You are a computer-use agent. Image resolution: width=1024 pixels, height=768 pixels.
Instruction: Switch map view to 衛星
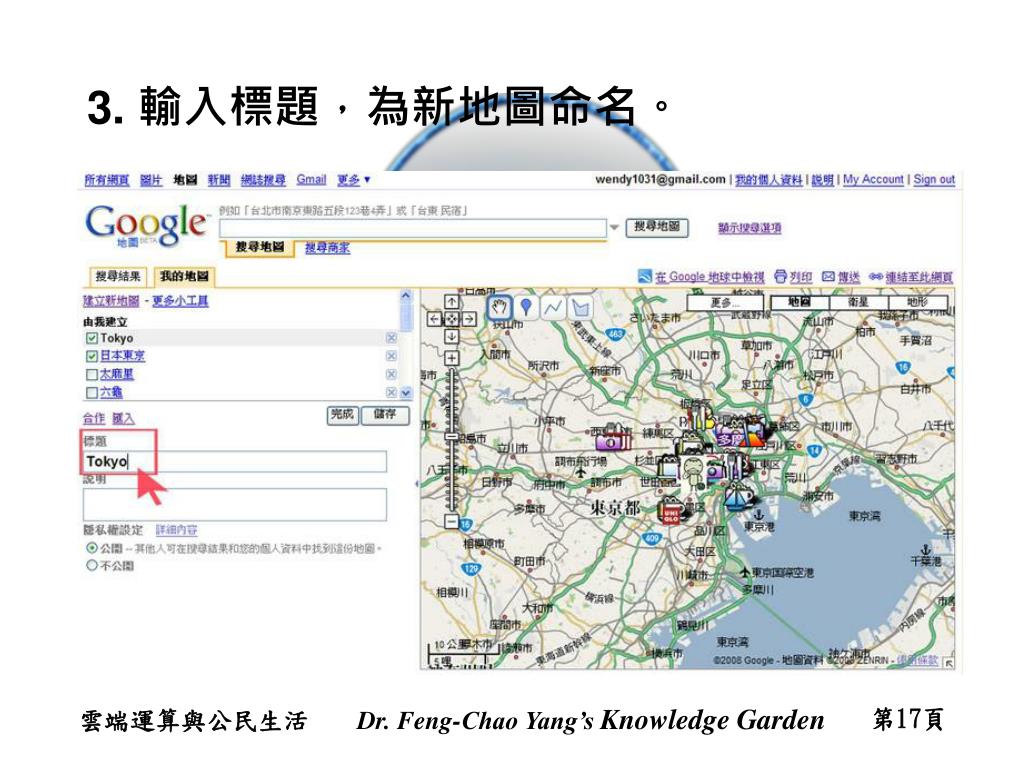858,302
